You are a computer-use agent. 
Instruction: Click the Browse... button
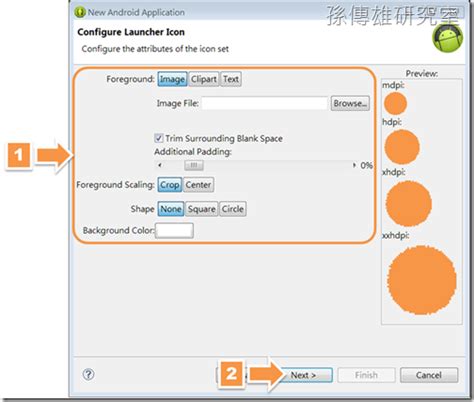pos(350,103)
